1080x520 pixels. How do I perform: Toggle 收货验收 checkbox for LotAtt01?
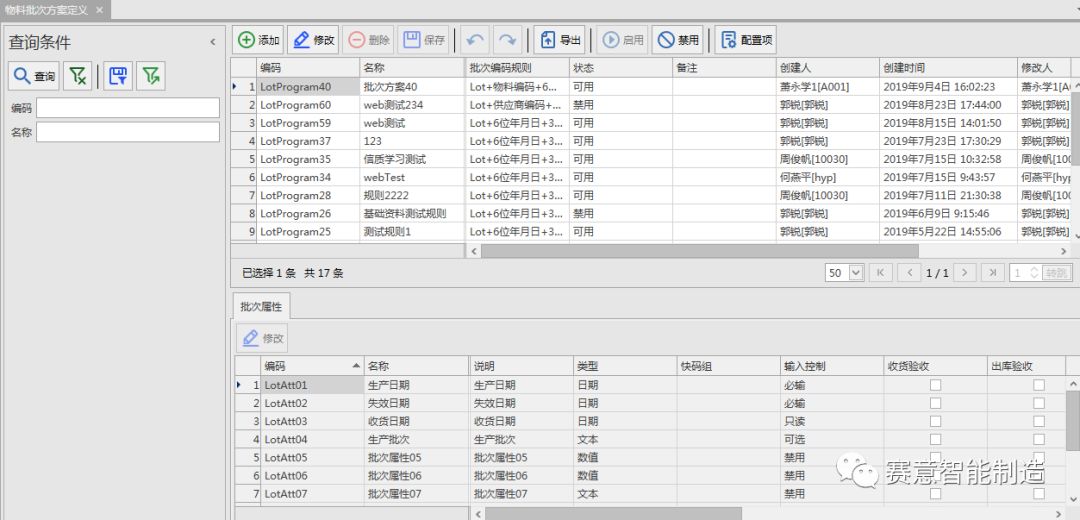[x=935, y=385]
